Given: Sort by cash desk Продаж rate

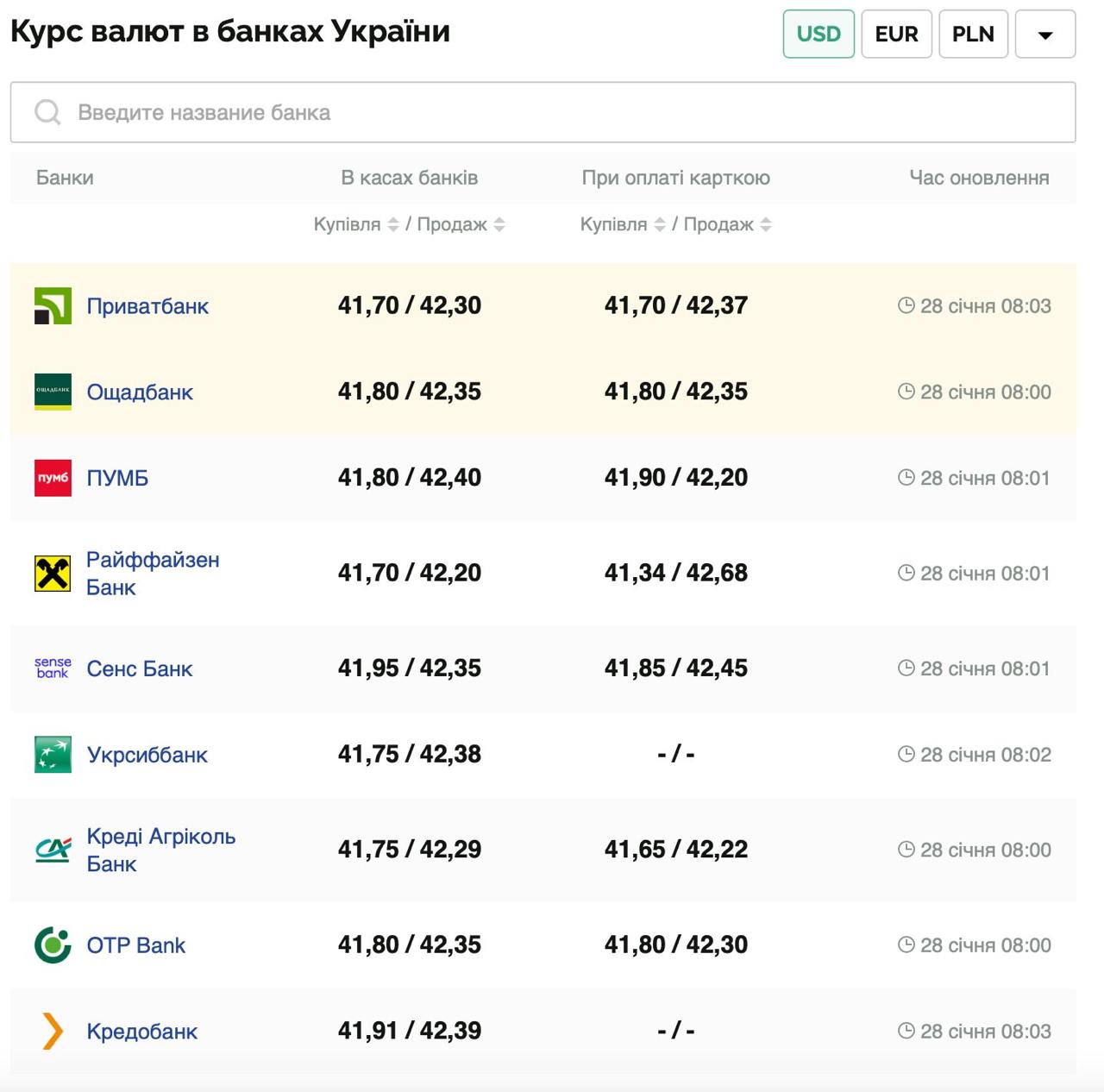Looking at the screenshot, I should 499,224.
